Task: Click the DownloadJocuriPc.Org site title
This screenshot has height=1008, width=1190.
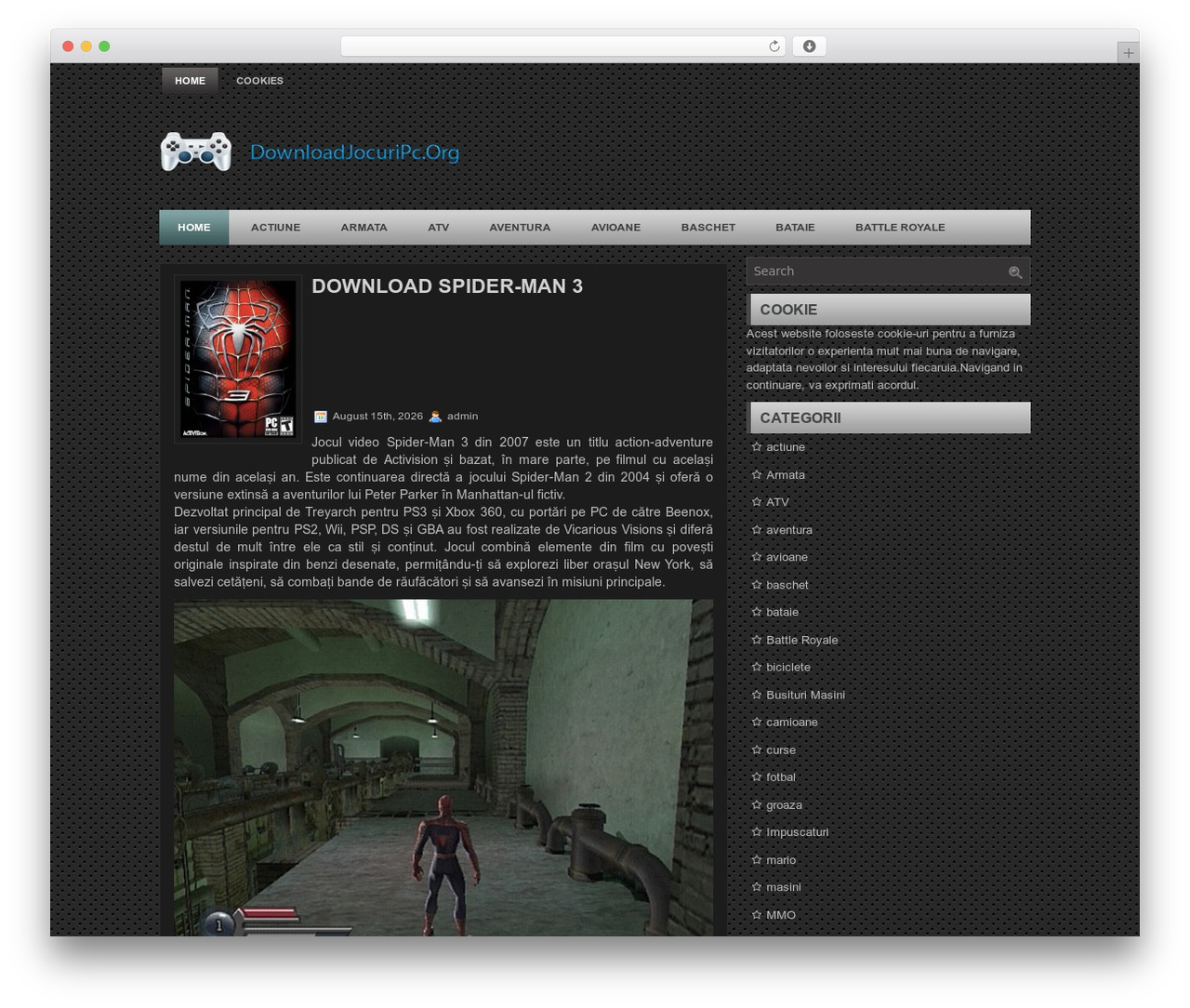Action: (x=354, y=153)
